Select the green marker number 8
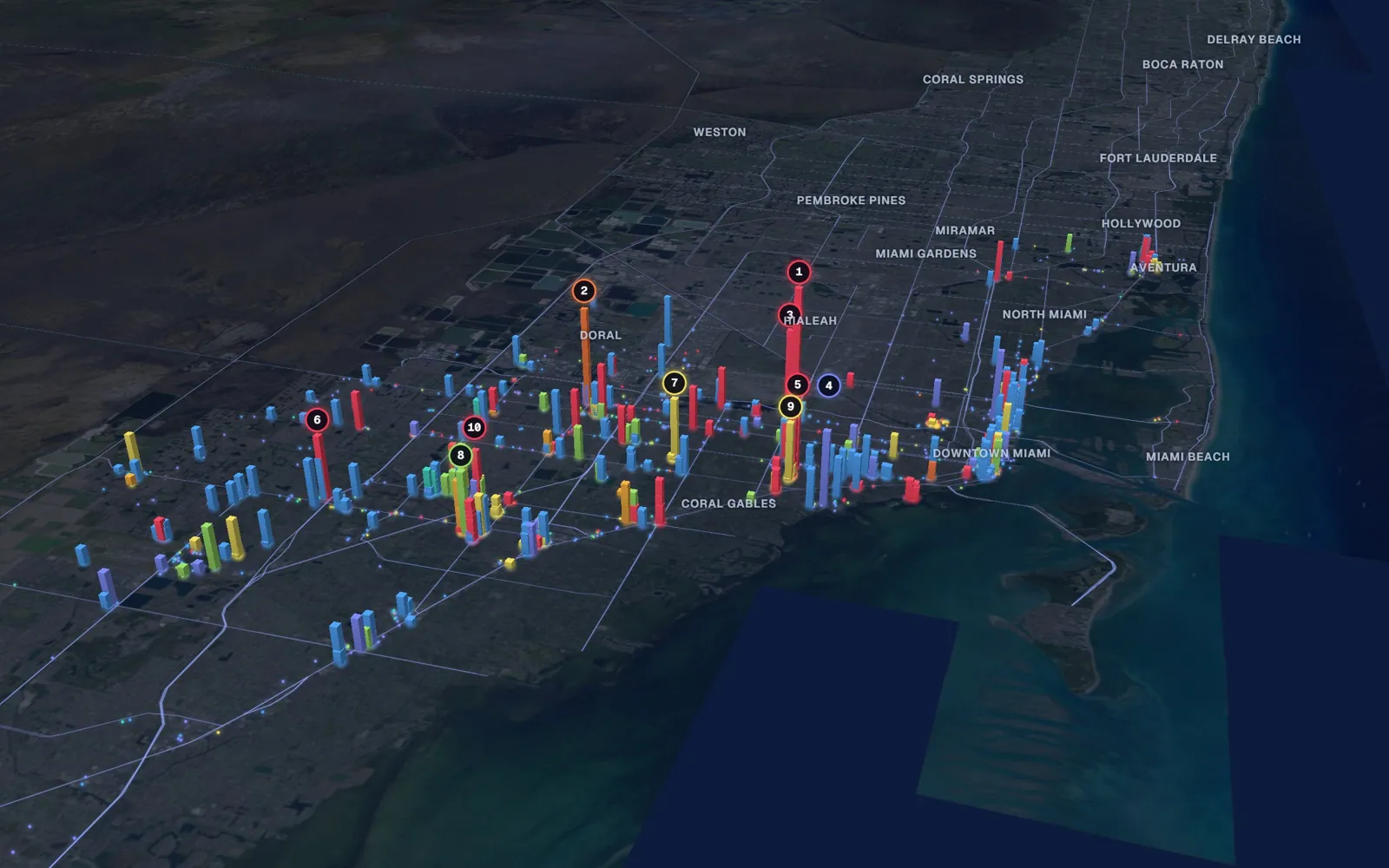The image size is (1389, 868). [460, 455]
